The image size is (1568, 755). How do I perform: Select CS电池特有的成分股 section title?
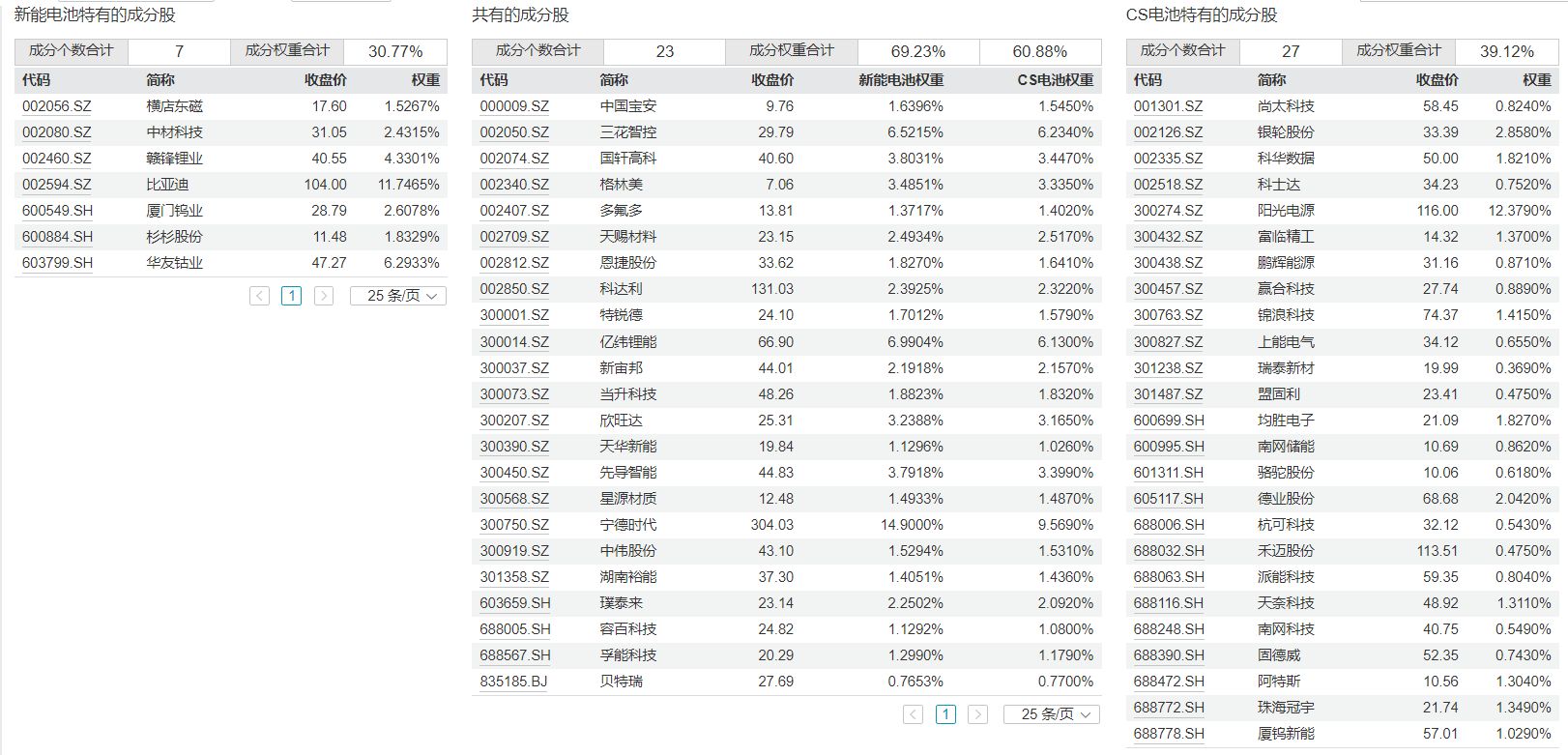[x=1203, y=15]
